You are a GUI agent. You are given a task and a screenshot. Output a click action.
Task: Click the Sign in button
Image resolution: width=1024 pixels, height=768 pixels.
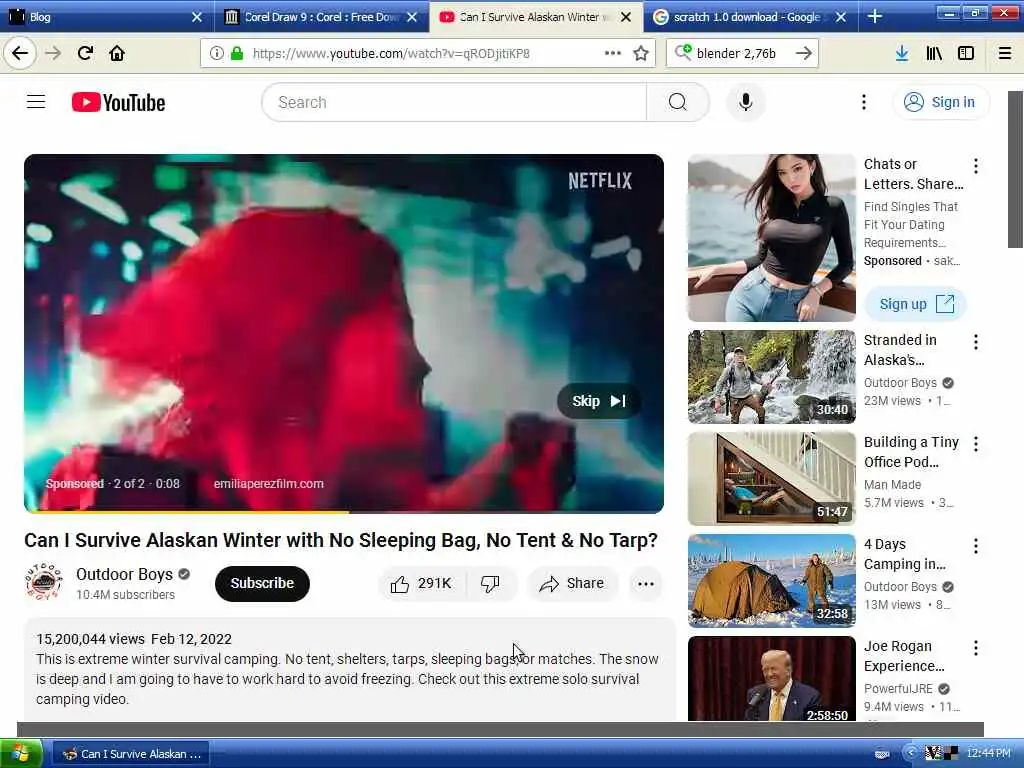tap(940, 103)
